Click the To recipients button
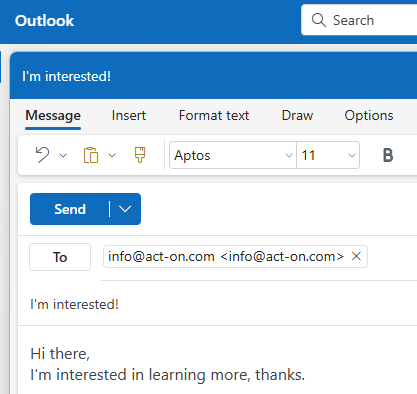Viewport: 417px width, 394px height. (x=60, y=257)
